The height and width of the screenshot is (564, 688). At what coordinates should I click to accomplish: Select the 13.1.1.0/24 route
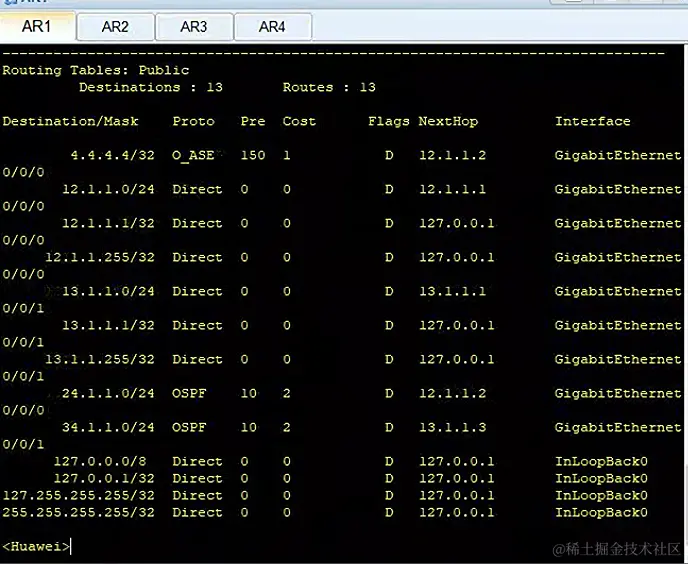click(108, 291)
